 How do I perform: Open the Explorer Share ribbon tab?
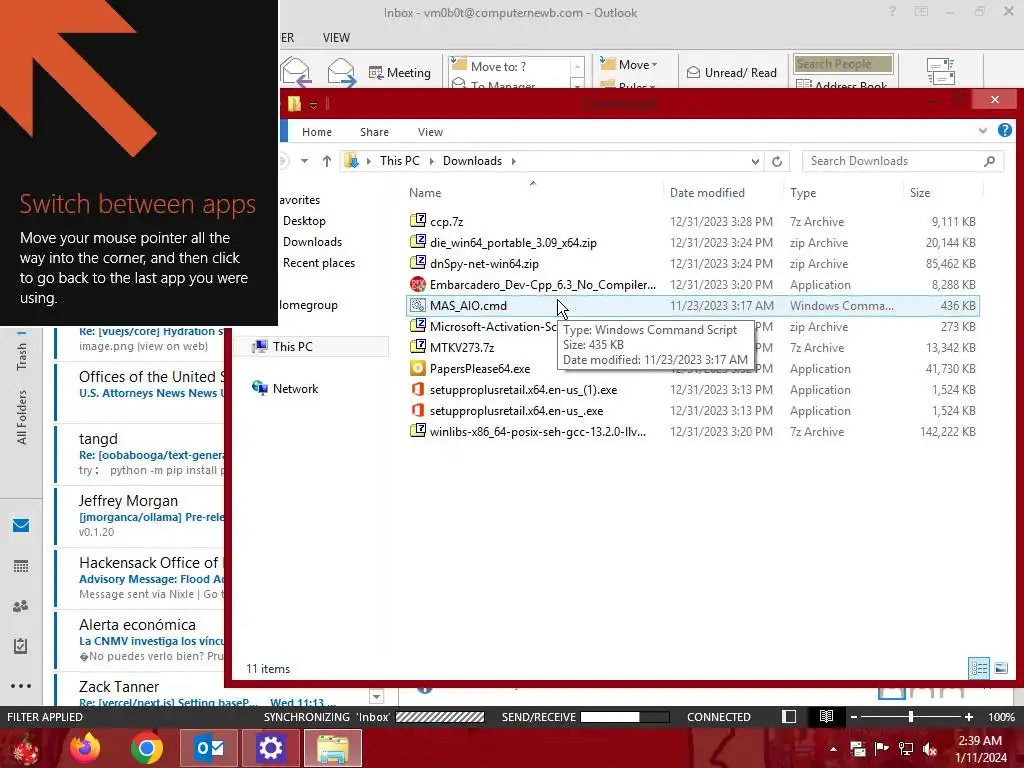pos(374,131)
